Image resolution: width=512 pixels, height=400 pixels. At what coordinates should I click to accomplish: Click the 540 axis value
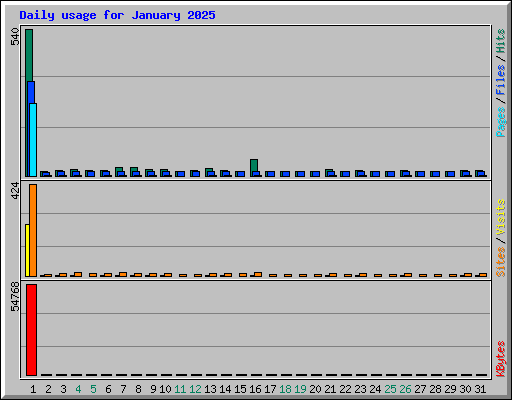[x=15, y=37]
